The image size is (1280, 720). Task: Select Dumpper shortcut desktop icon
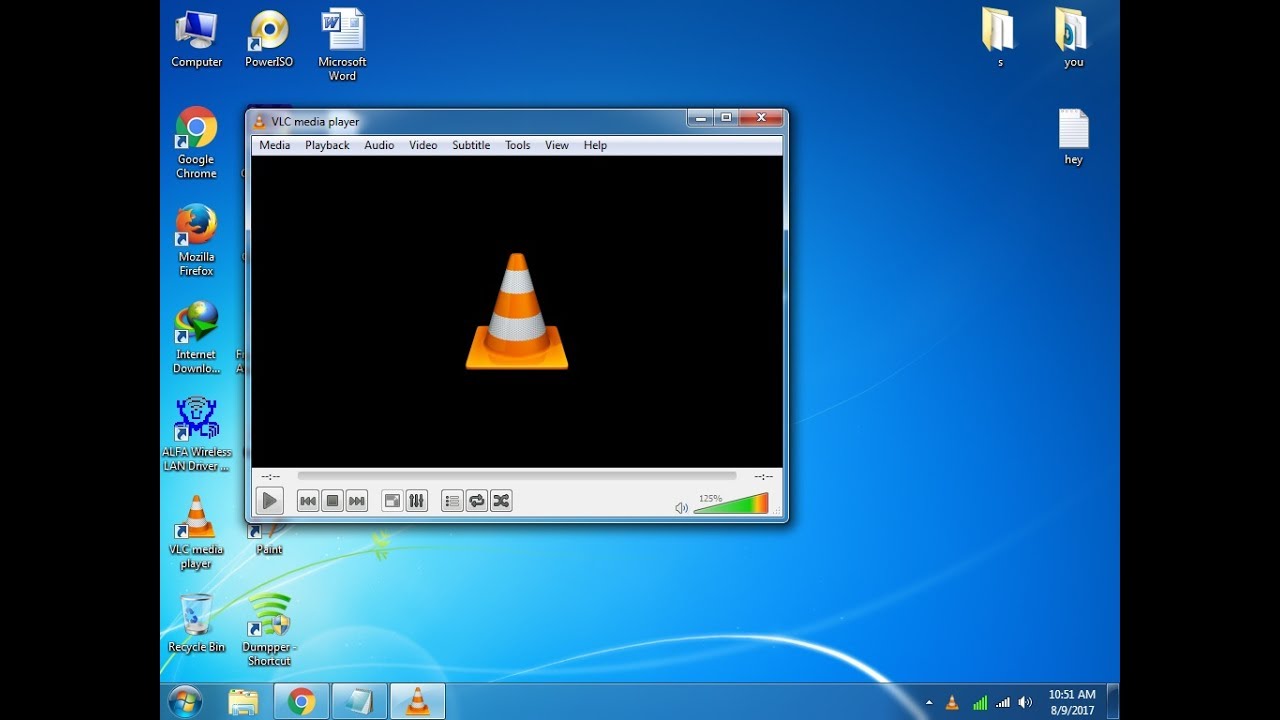click(269, 630)
